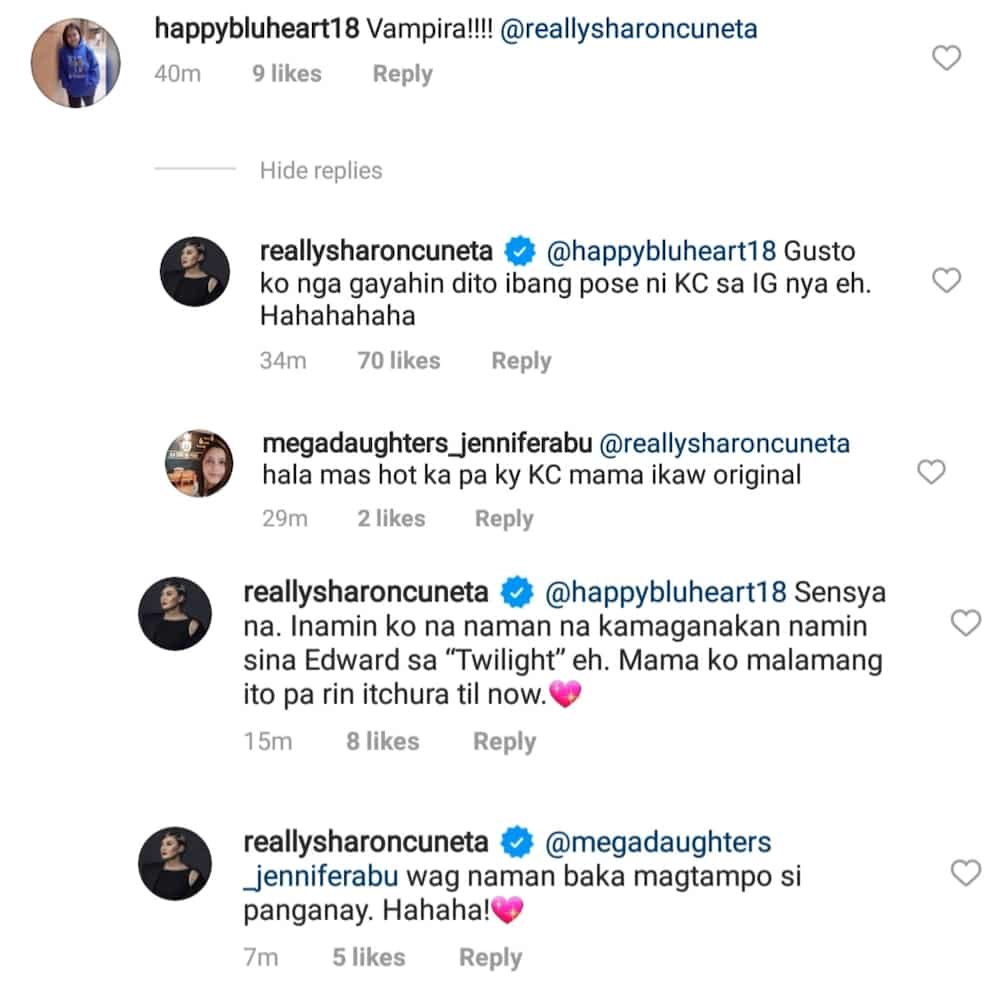Open megadaughters_jenniferabu's profile avatar
Screen dimensions: 1000x1000
[x=199, y=463]
